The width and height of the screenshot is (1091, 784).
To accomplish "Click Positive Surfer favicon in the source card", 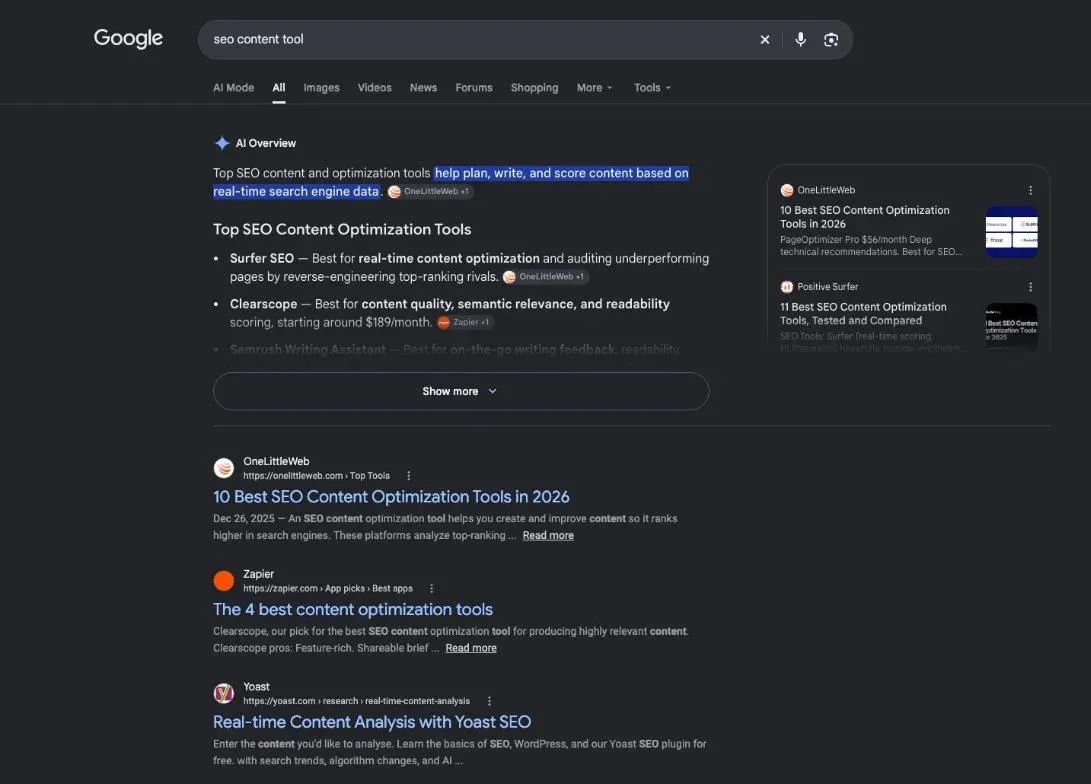I will coord(787,287).
